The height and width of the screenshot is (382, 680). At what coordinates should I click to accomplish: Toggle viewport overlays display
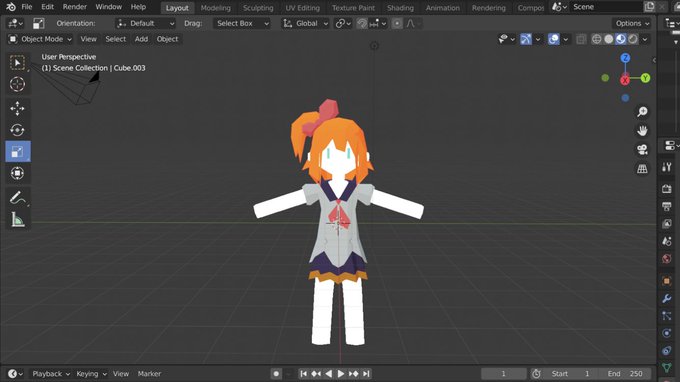click(553, 39)
